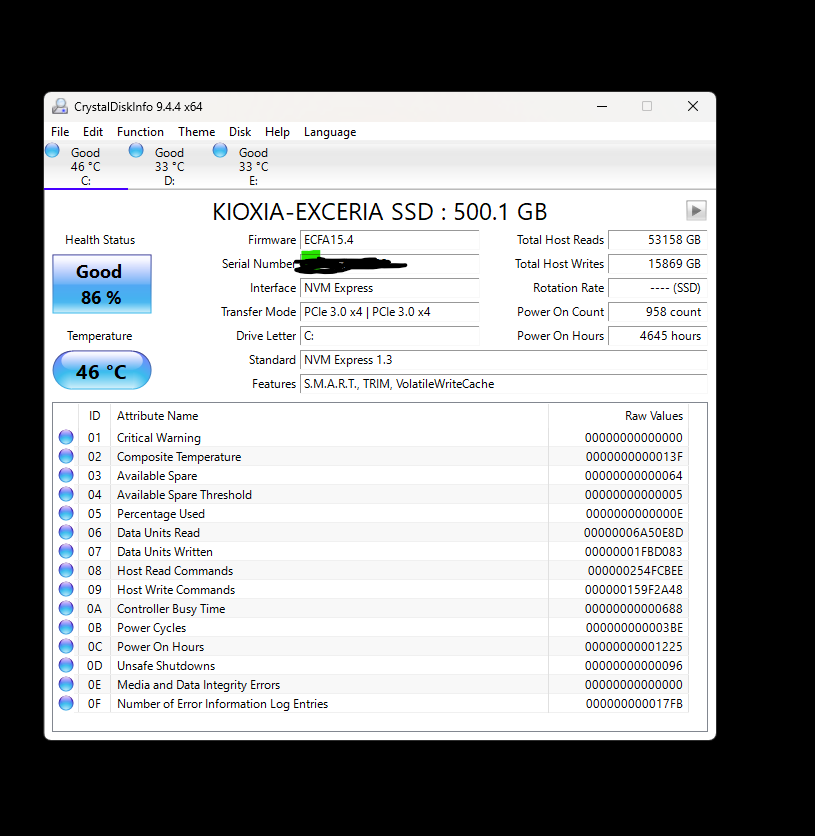The width and height of the screenshot is (815, 836).
Task: Open the Disk menu
Action: pos(240,132)
